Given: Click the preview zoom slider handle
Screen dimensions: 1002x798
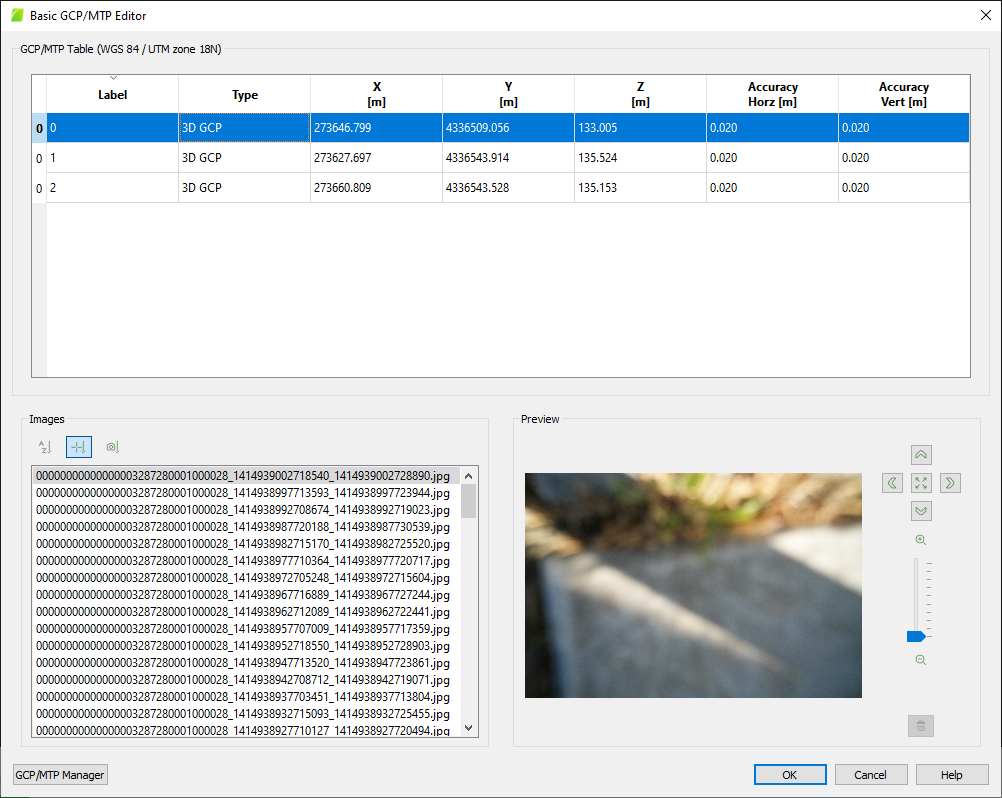Looking at the screenshot, I should click(915, 636).
